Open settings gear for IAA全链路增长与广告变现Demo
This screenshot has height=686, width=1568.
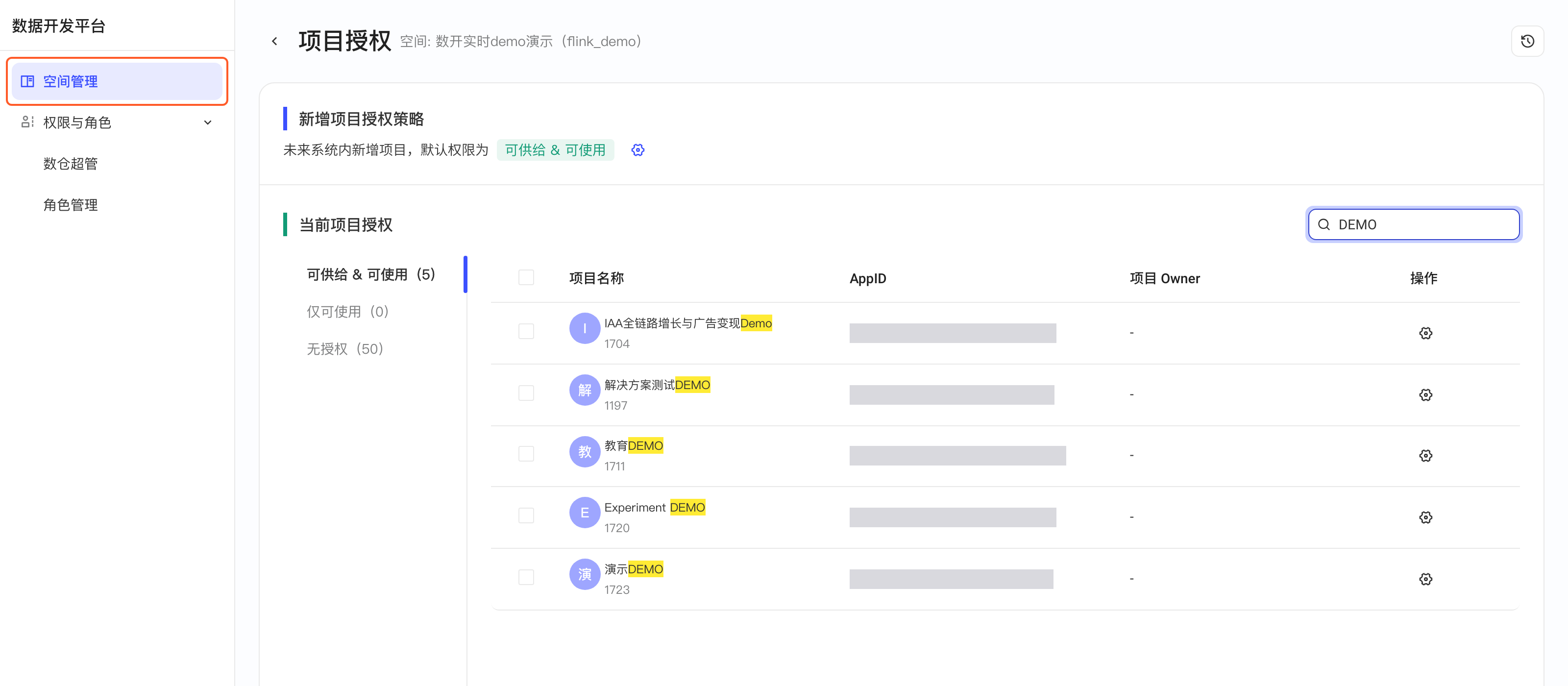coord(1425,333)
